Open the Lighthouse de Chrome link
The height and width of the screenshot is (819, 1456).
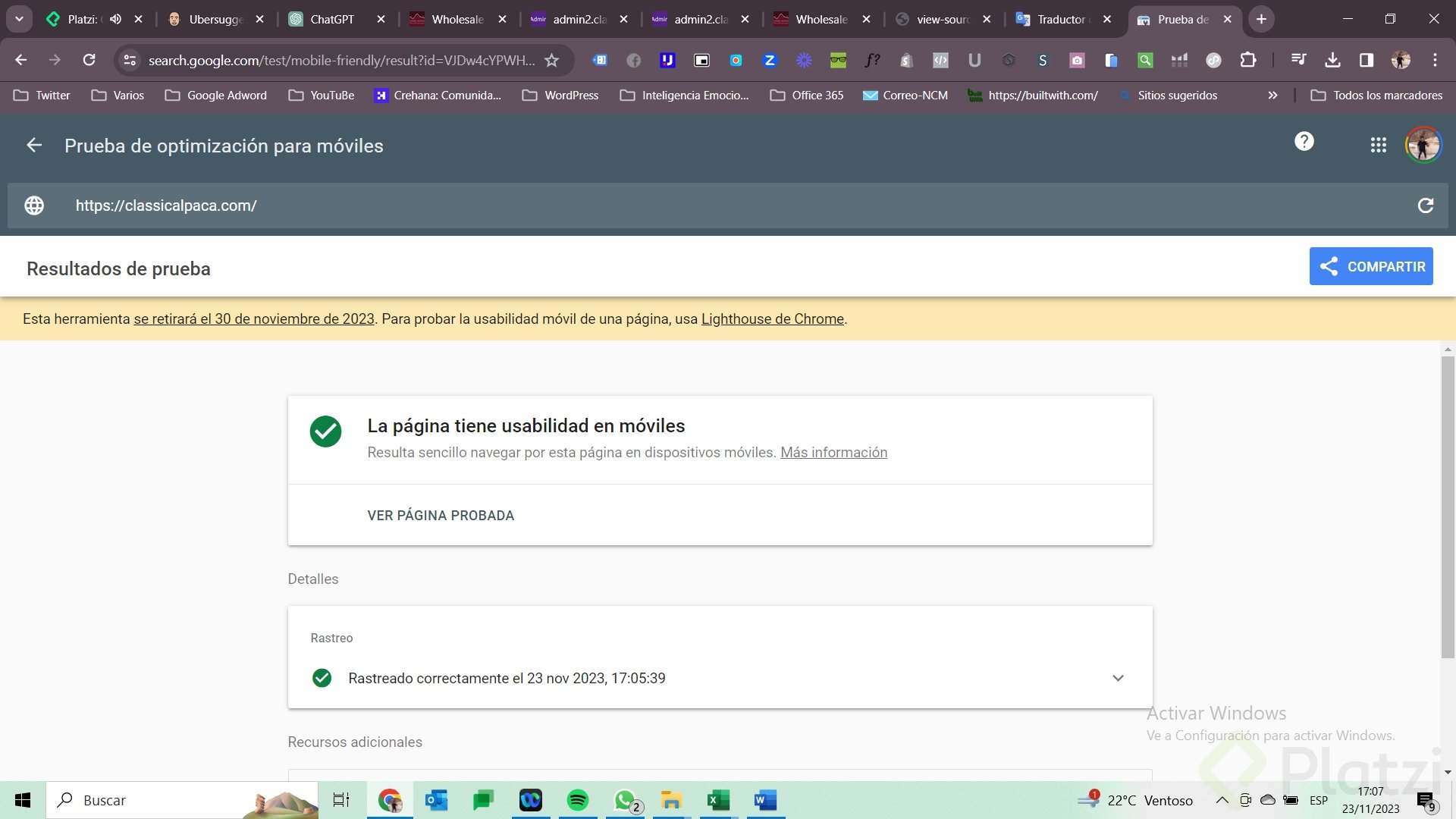772,318
